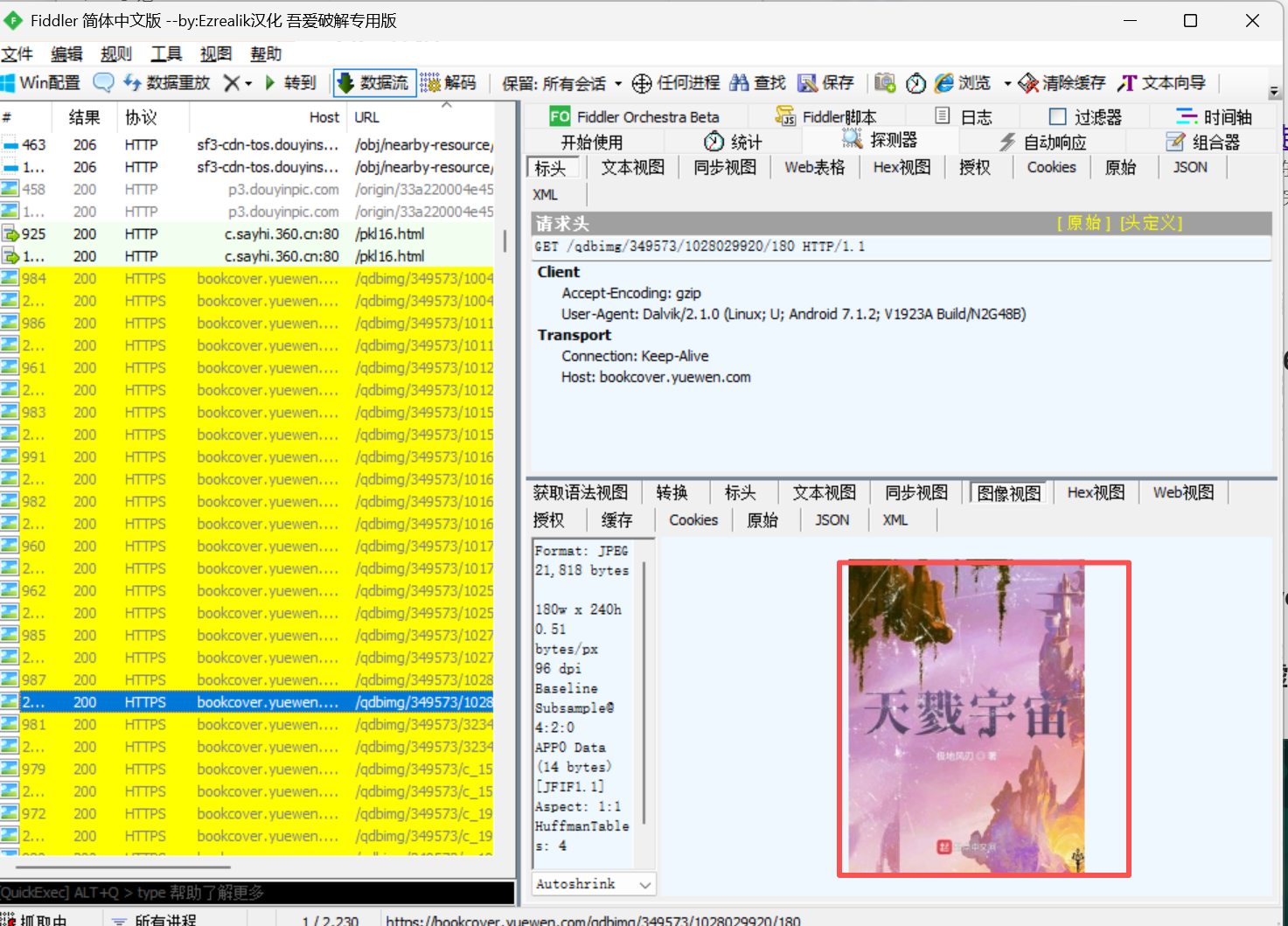Open the File (文件) menu
1288x926 pixels.
tap(17, 54)
